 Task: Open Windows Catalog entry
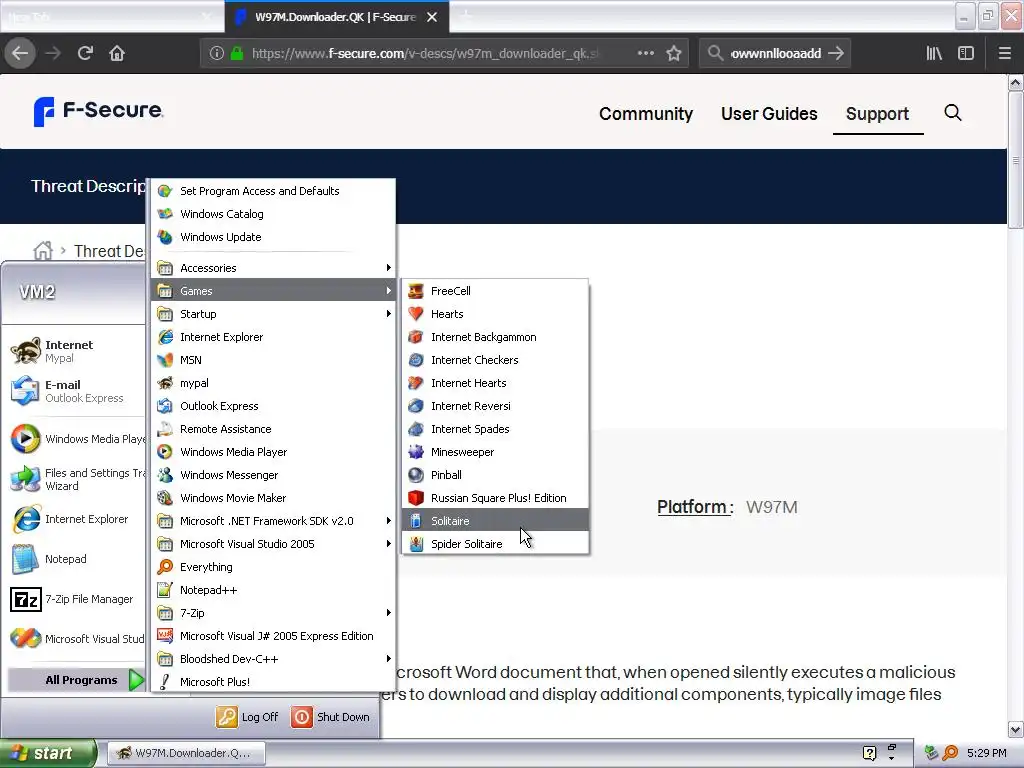coord(273,214)
